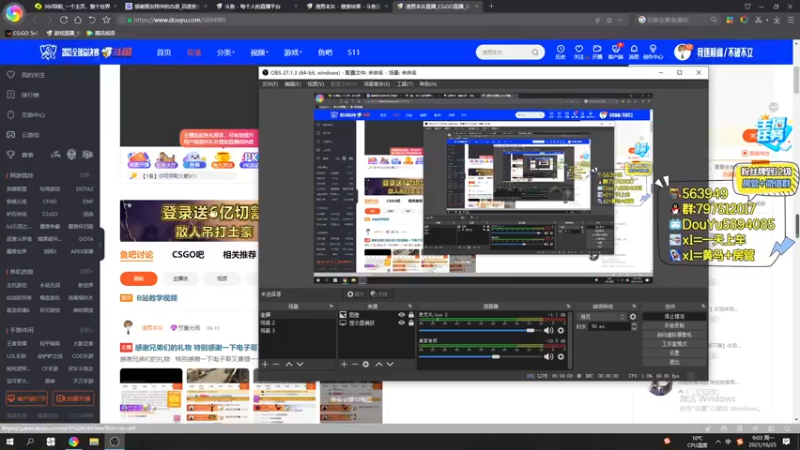Viewport: 800px width, 450px height.
Task: Collapse Douyu left sidebar with arrow handle
Action: (101, 244)
